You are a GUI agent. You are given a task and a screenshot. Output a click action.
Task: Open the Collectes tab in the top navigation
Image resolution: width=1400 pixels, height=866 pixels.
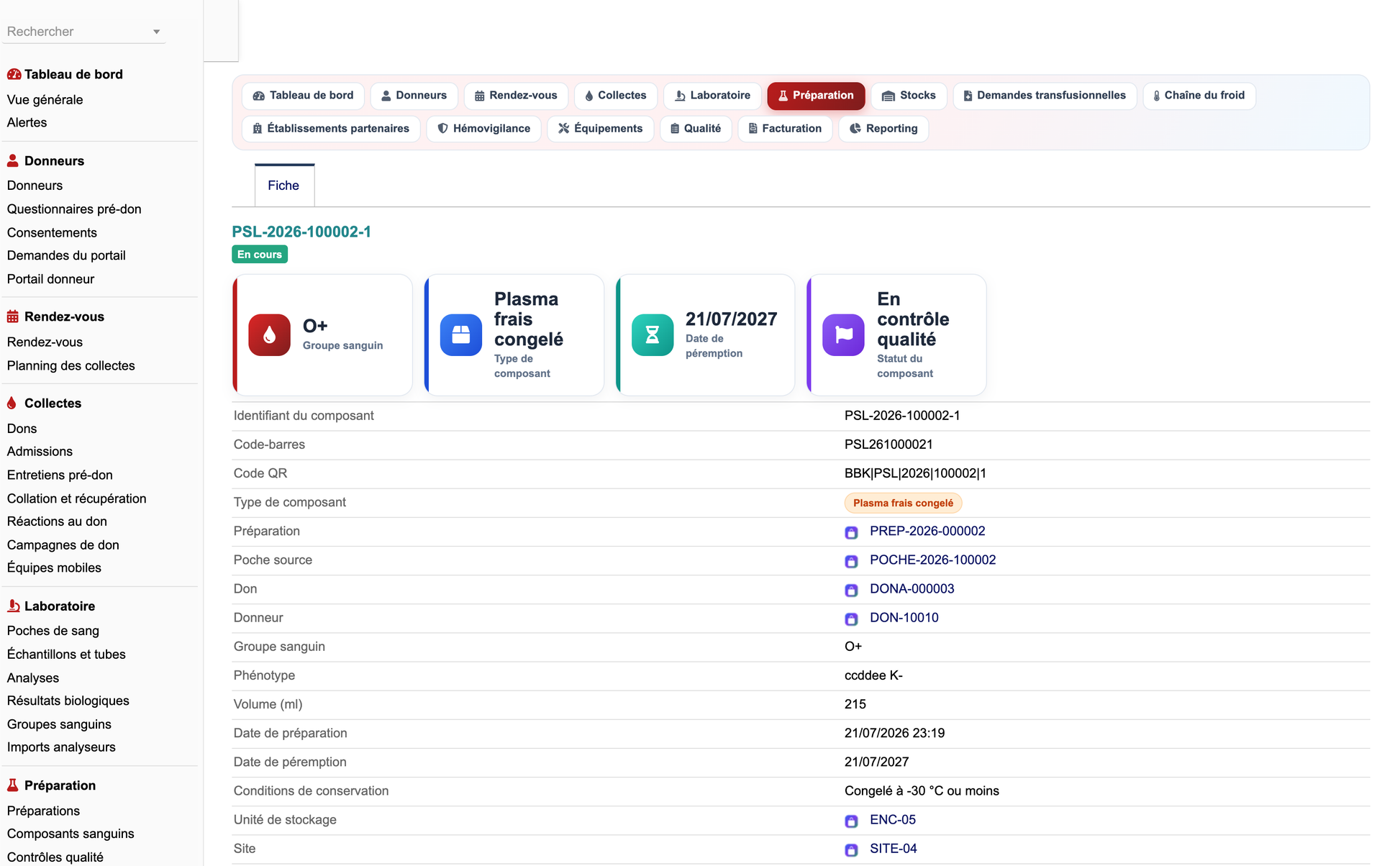pyautogui.click(x=615, y=96)
